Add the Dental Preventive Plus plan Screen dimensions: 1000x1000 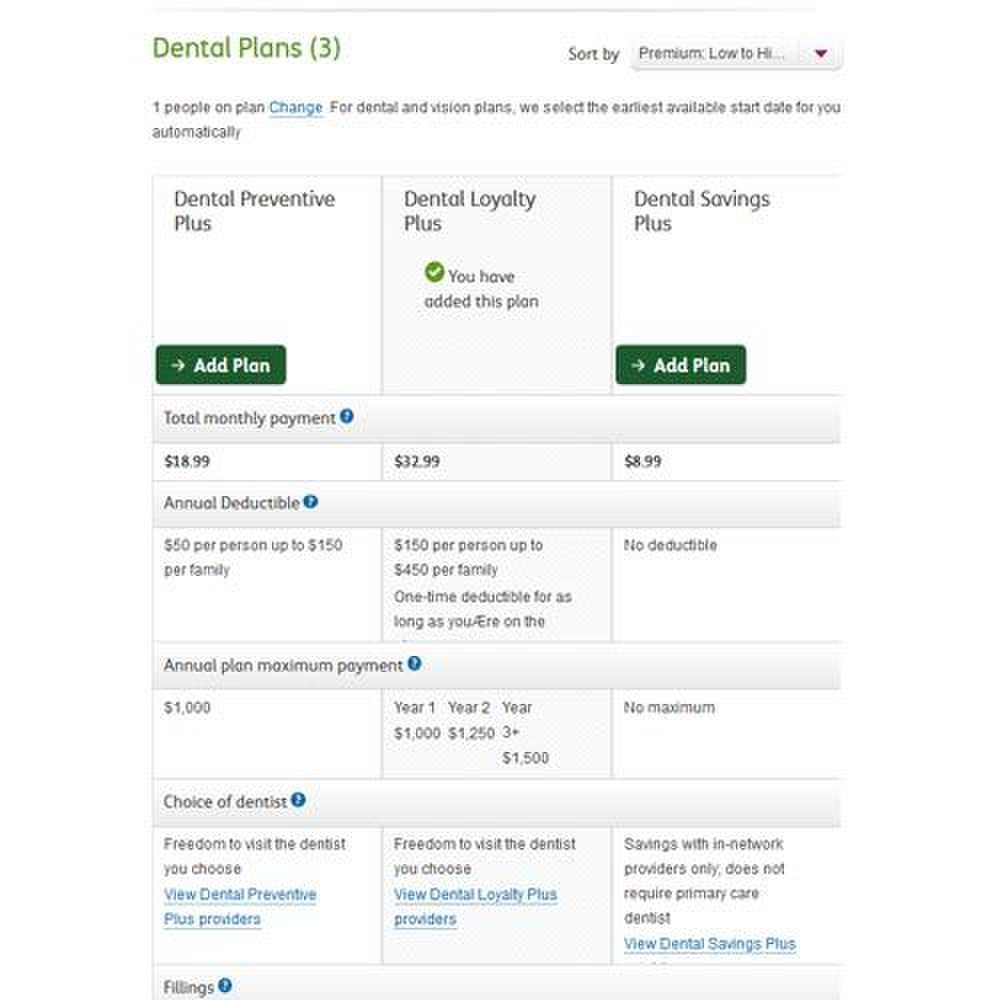click(221, 365)
